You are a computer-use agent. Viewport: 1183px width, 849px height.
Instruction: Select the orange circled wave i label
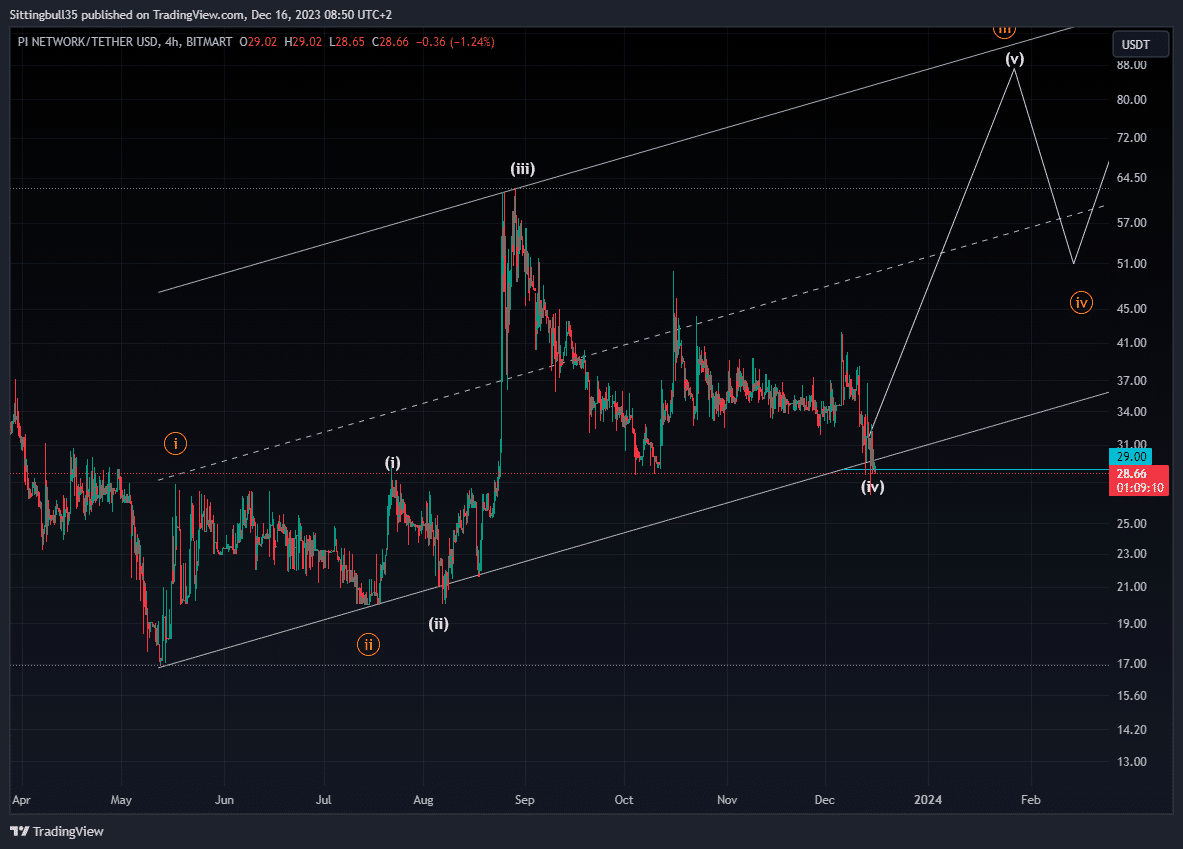pos(175,442)
